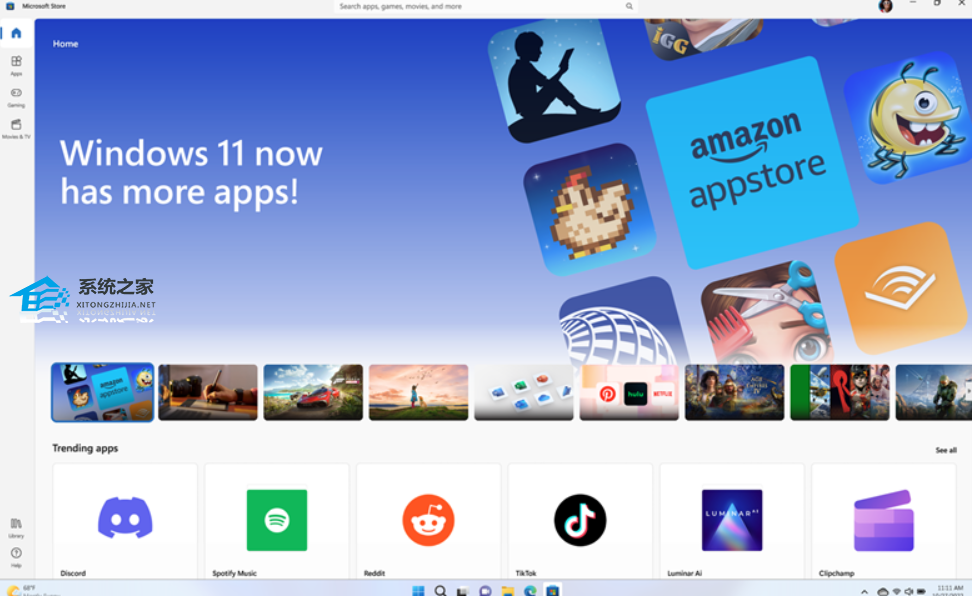Open the weather widget showing 68°F
Viewport: 973px width, 596px height.
31,590
